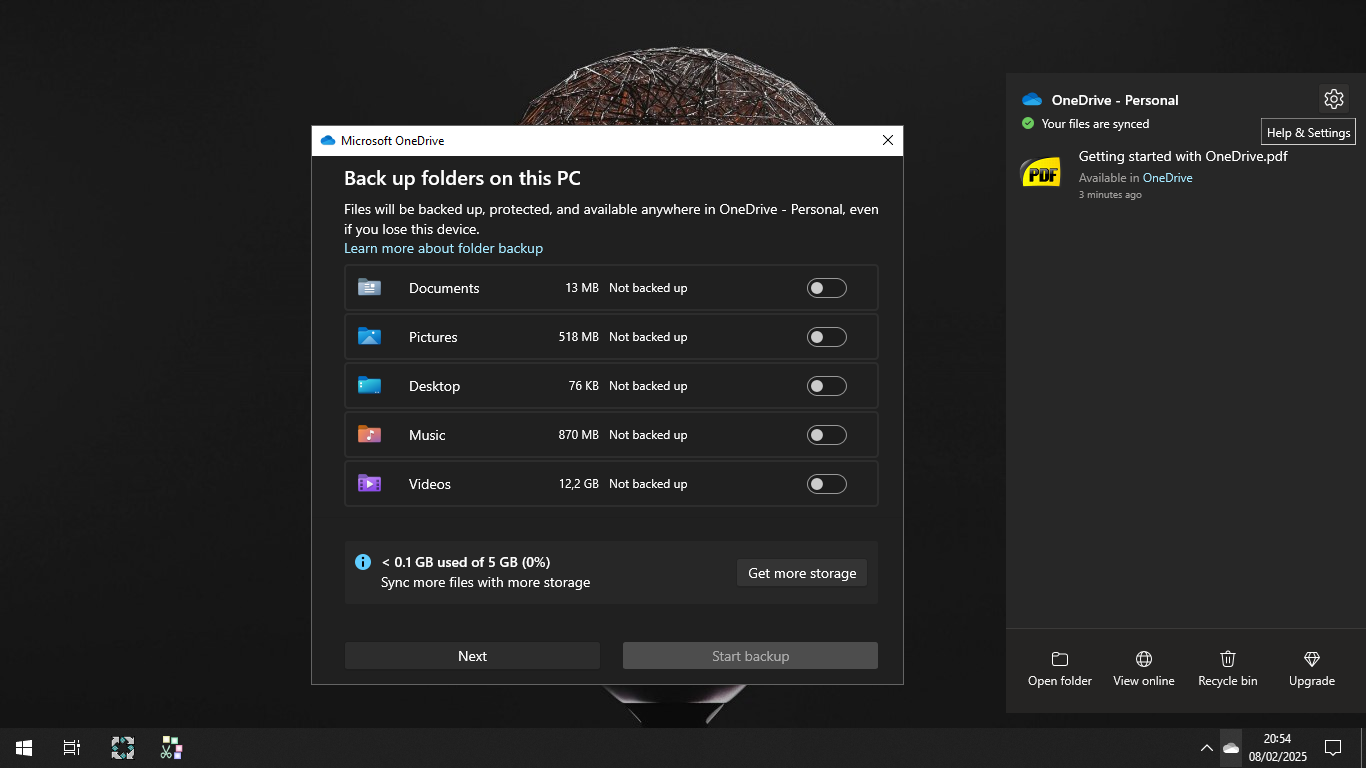Click the Get more storage button
Viewport: 1366px width, 768px height.
[802, 573]
